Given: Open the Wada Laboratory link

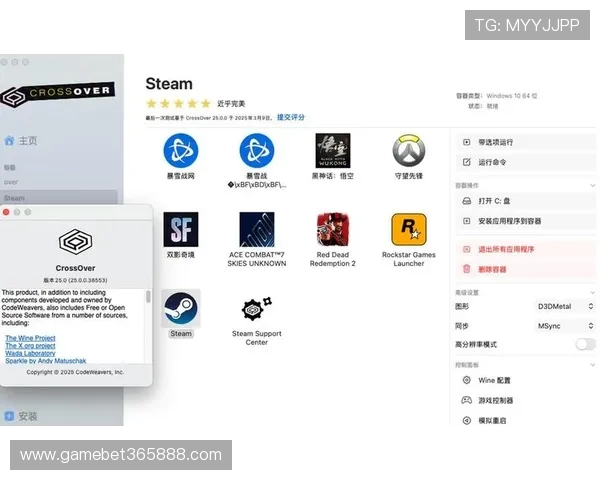Looking at the screenshot, I should point(30,353).
